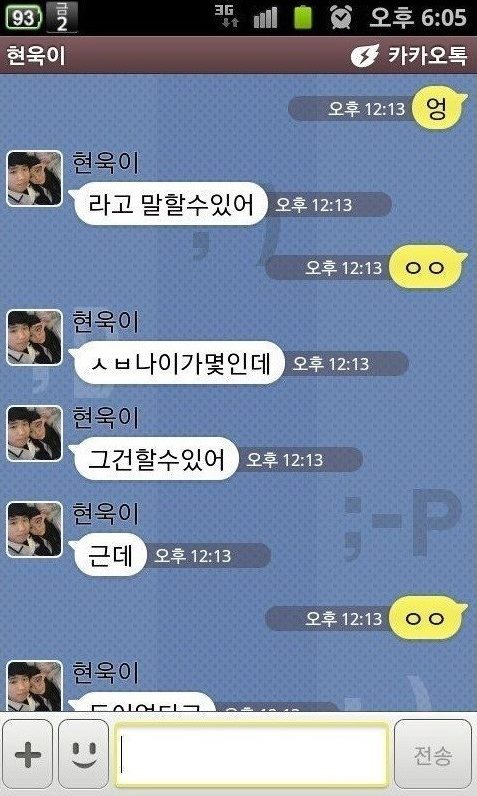The image size is (477, 796).
Task: Click the 전송 send button
Action: (x=433, y=754)
